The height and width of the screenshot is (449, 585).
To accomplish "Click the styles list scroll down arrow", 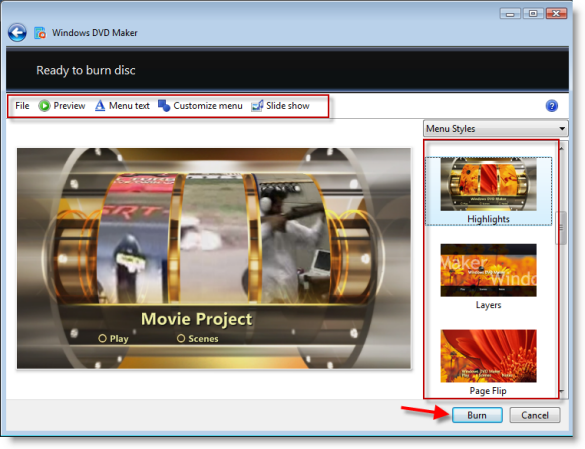I will (562, 391).
